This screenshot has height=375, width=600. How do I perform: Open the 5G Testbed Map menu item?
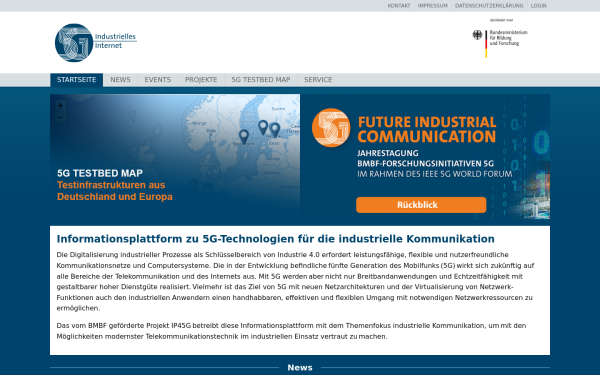pos(261,80)
